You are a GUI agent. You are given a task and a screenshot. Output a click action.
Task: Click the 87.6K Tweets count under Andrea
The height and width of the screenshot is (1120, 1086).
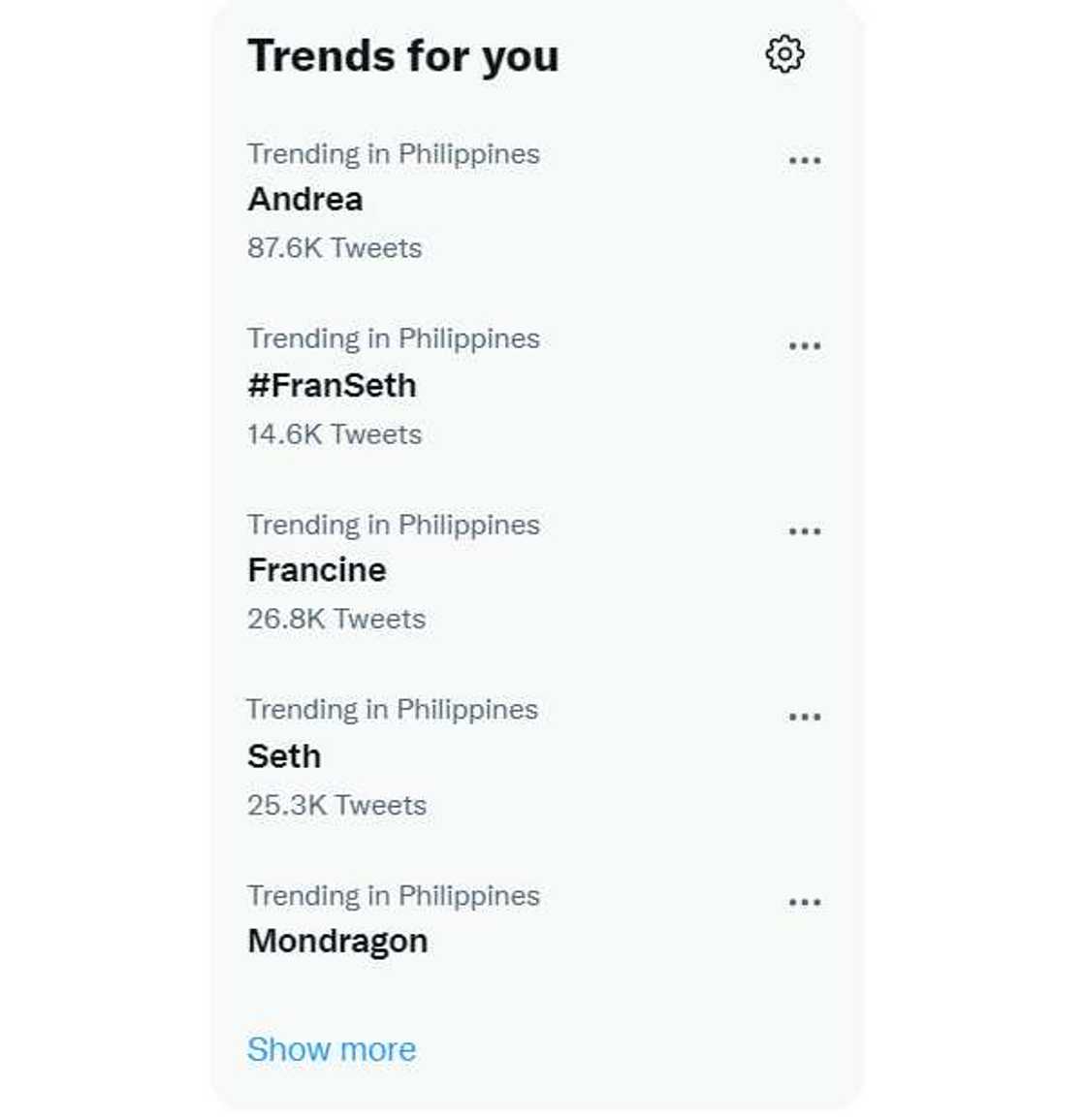[335, 248]
